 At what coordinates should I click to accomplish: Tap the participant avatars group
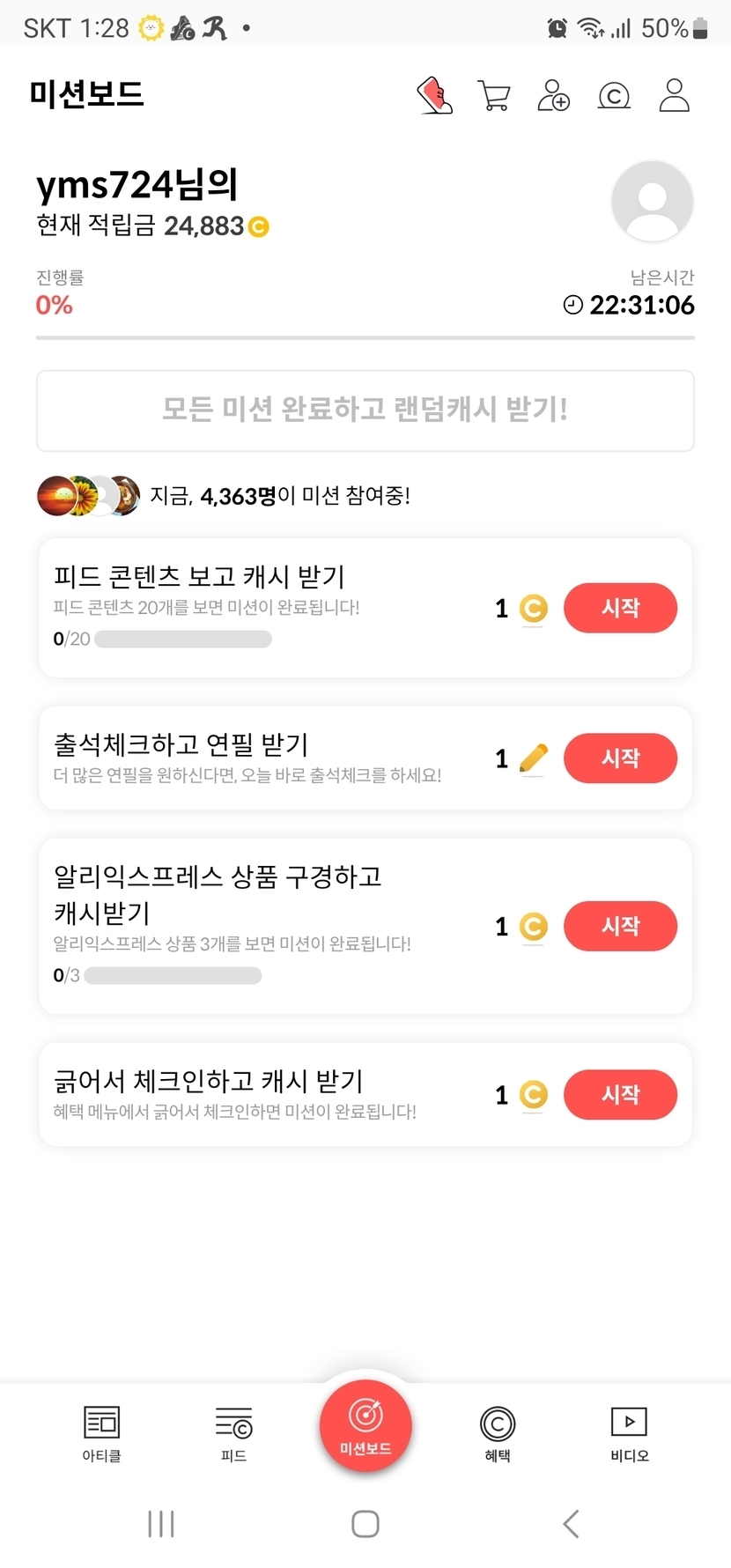tap(88, 496)
